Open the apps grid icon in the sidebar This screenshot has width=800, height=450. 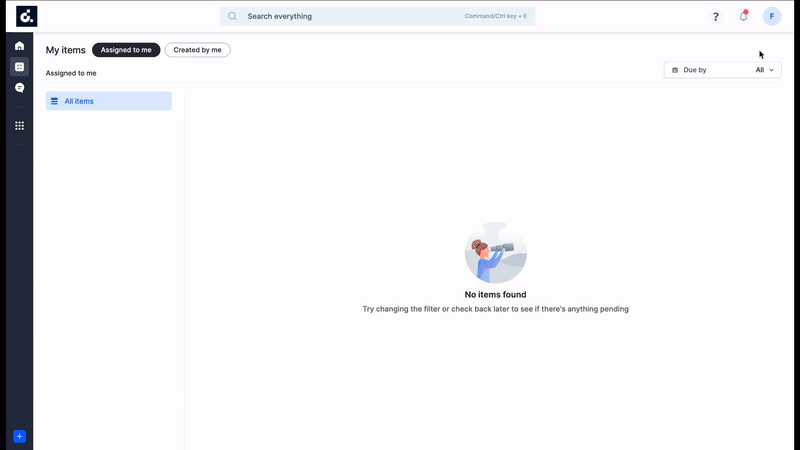pyautogui.click(x=19, y=126)
